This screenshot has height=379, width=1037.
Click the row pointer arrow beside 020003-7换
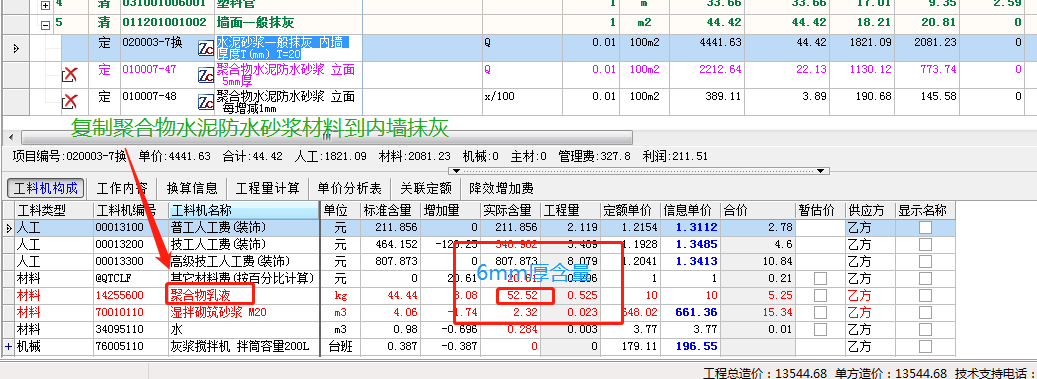[16, 48]
